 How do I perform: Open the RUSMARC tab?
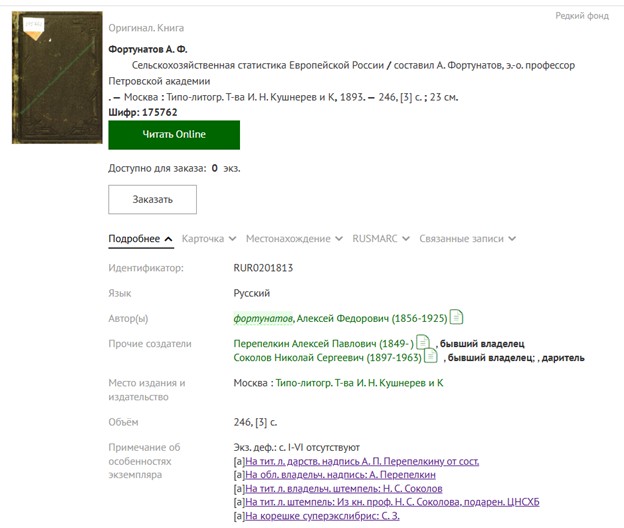coord(380,239)
